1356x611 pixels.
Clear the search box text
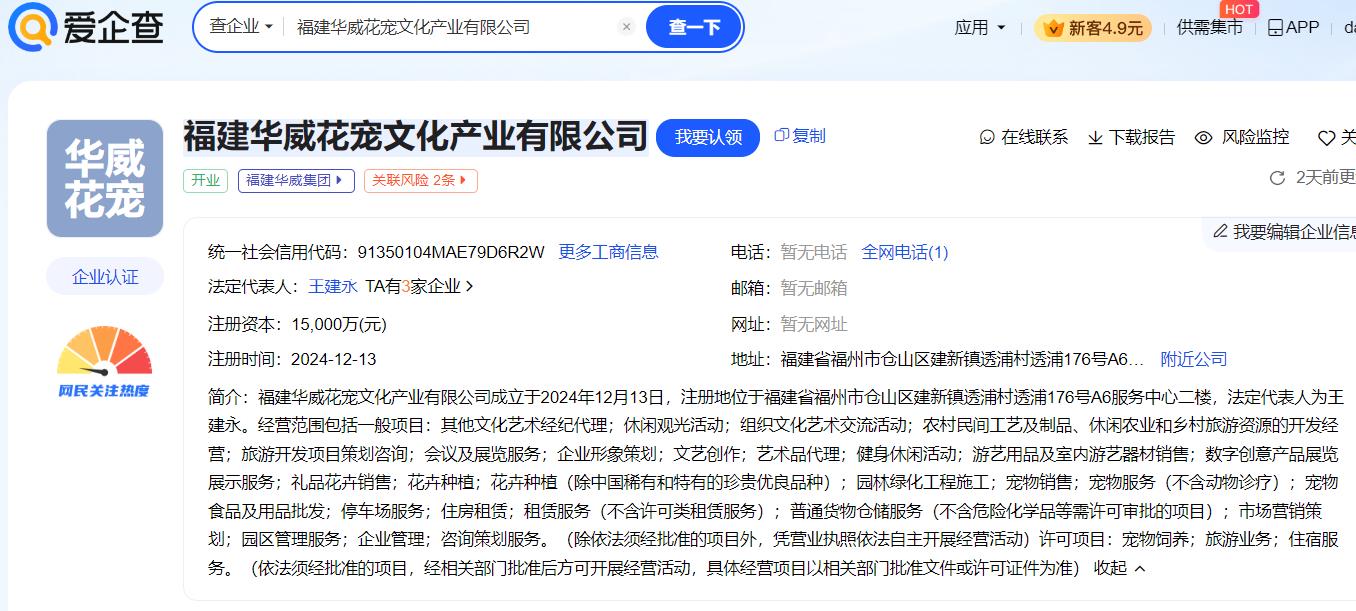point(627,27)
